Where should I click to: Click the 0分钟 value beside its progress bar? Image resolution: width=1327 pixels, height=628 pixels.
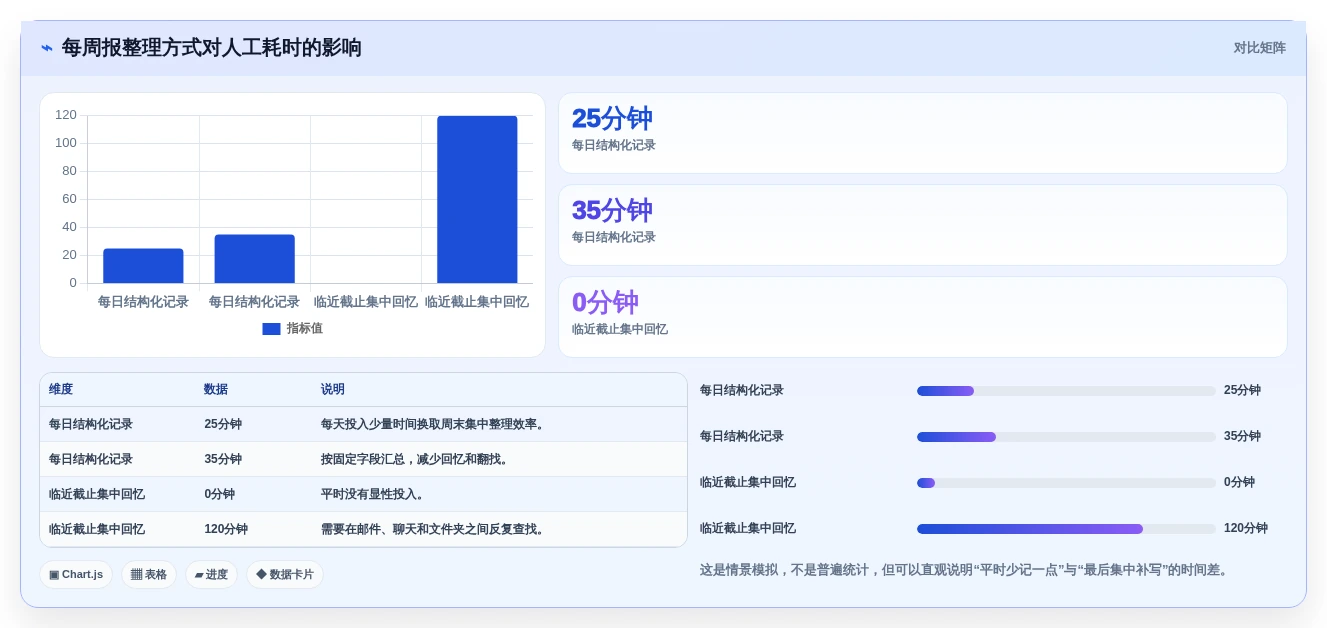1239,483
